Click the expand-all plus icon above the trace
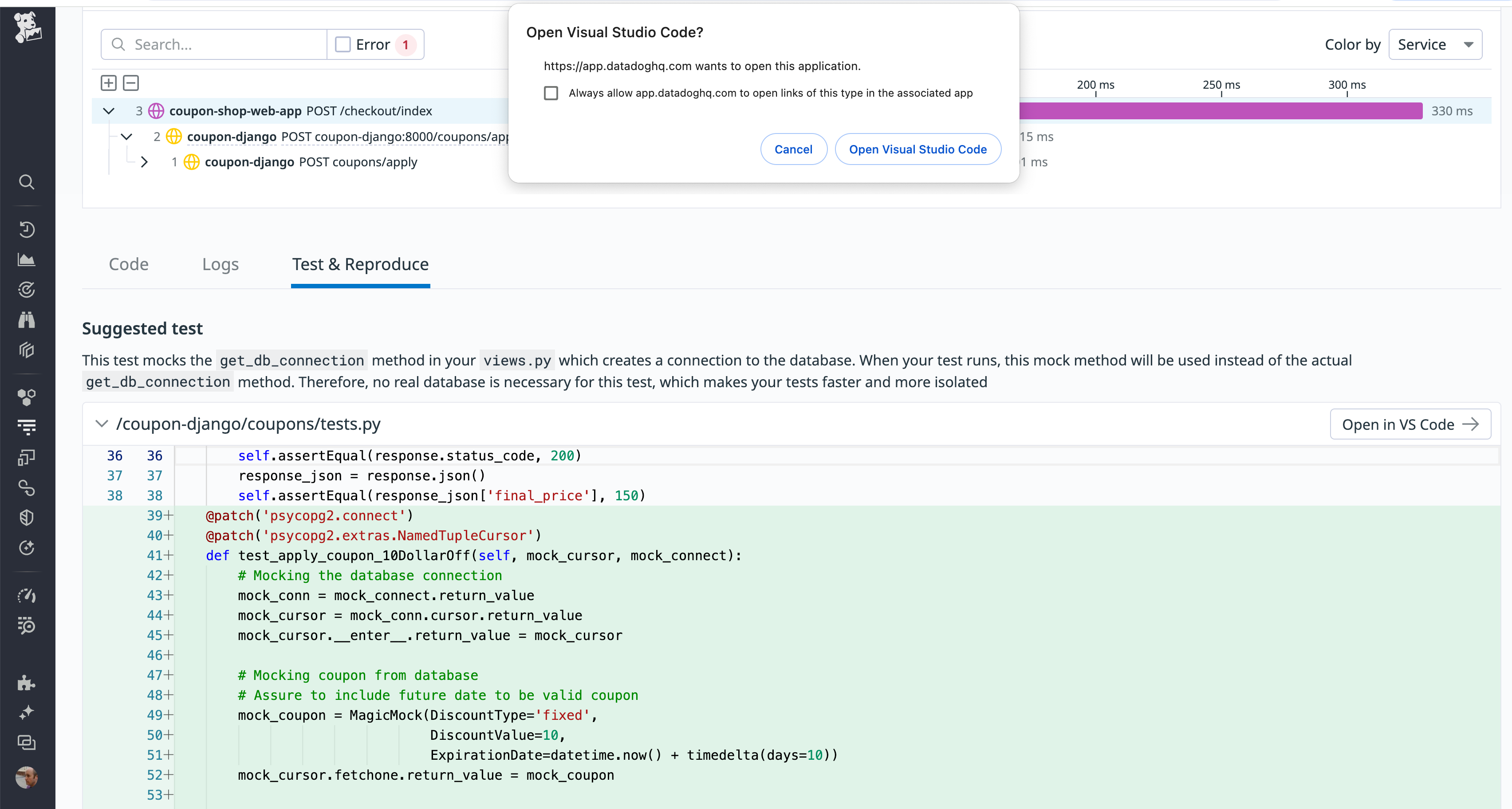 click(109, 83)
